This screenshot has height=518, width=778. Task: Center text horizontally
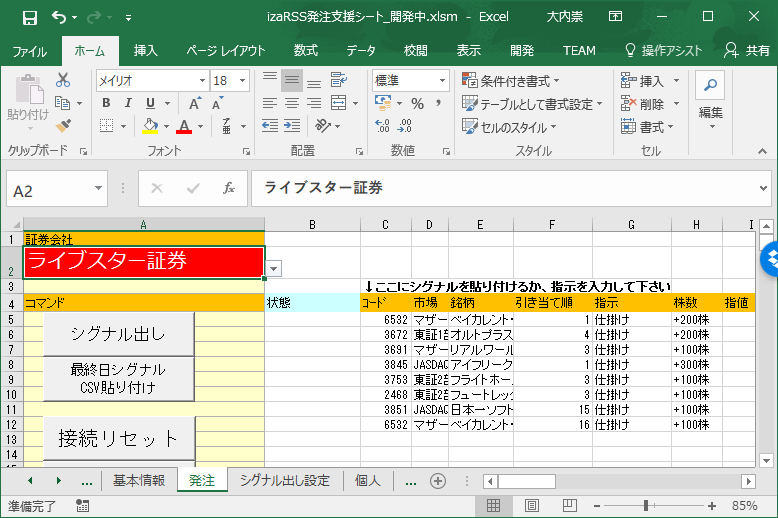pos(292,103)
